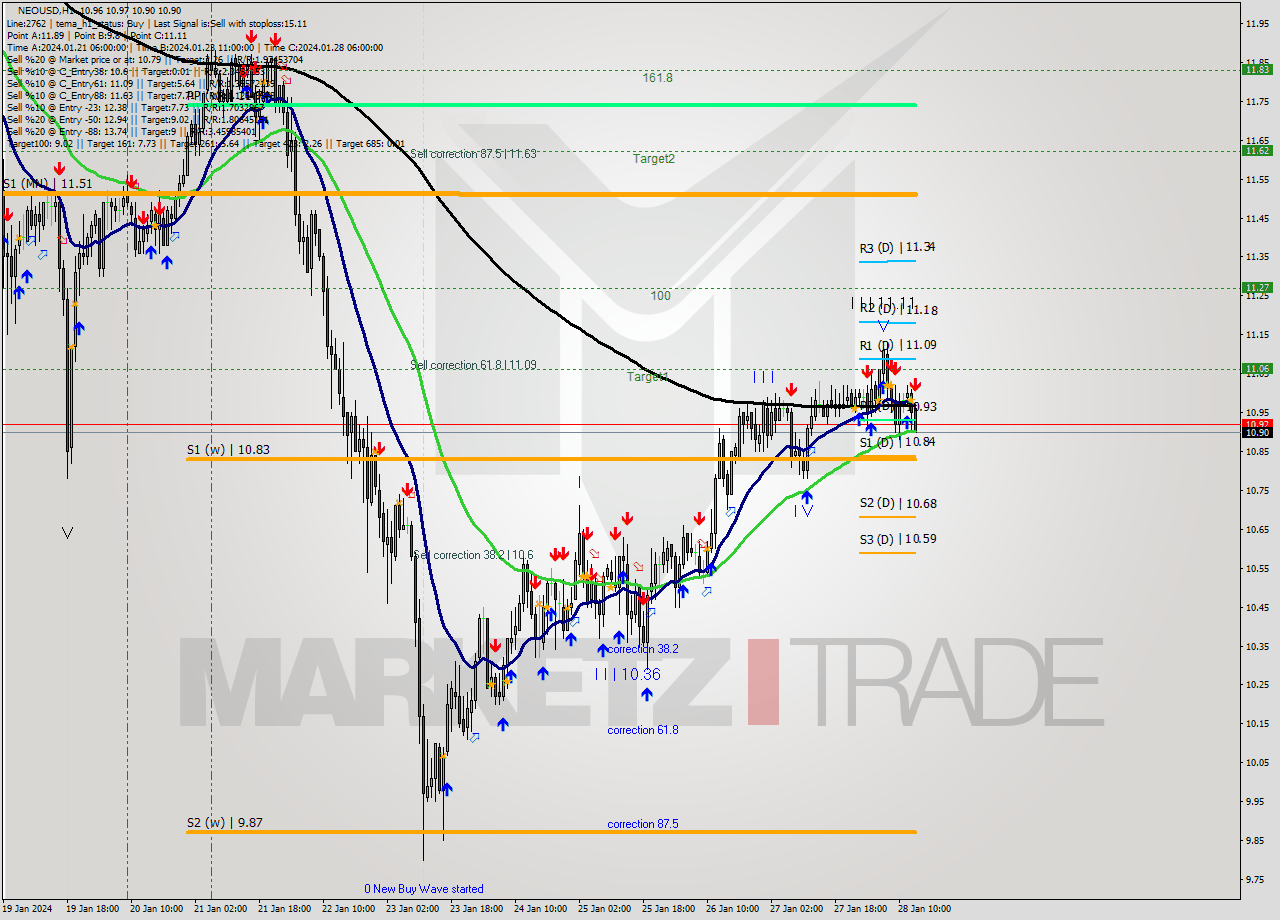Image resolution: width=1280 pixels, height=920 pixels.
Task: Click the '28 Jan 10:00' time axis label
Action: click(924, 909)
